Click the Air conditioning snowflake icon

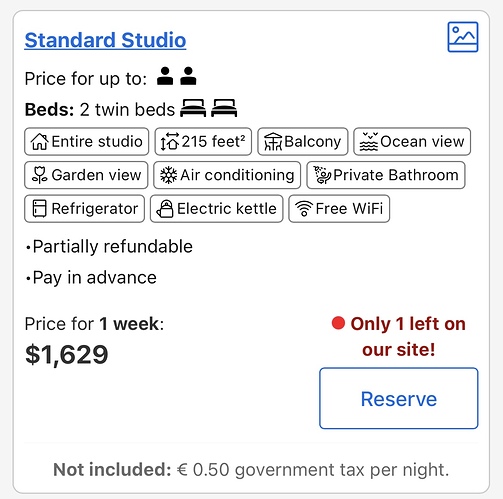(169, 175)
